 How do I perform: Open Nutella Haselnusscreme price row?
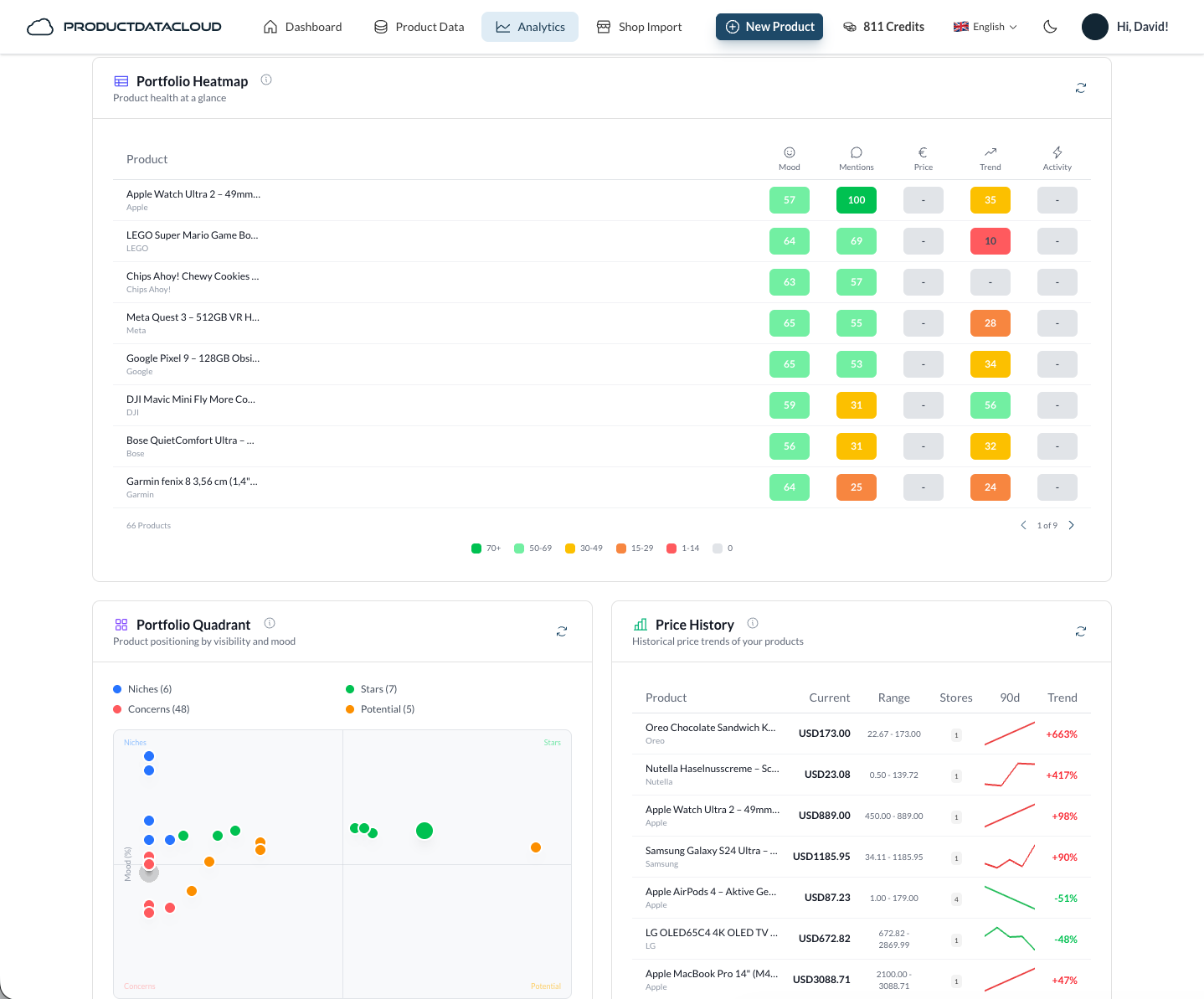pyautogui.click(x=862, y=775)
